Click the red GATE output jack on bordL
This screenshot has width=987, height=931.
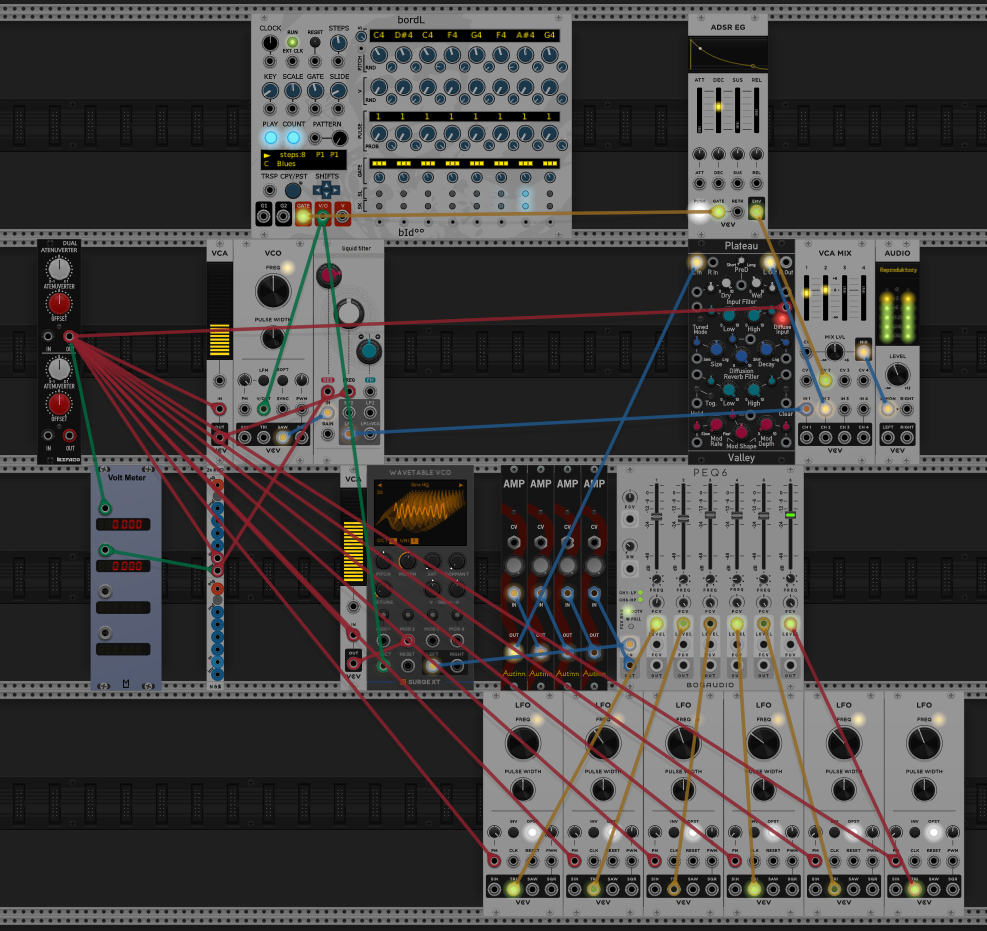pos(303,217)
